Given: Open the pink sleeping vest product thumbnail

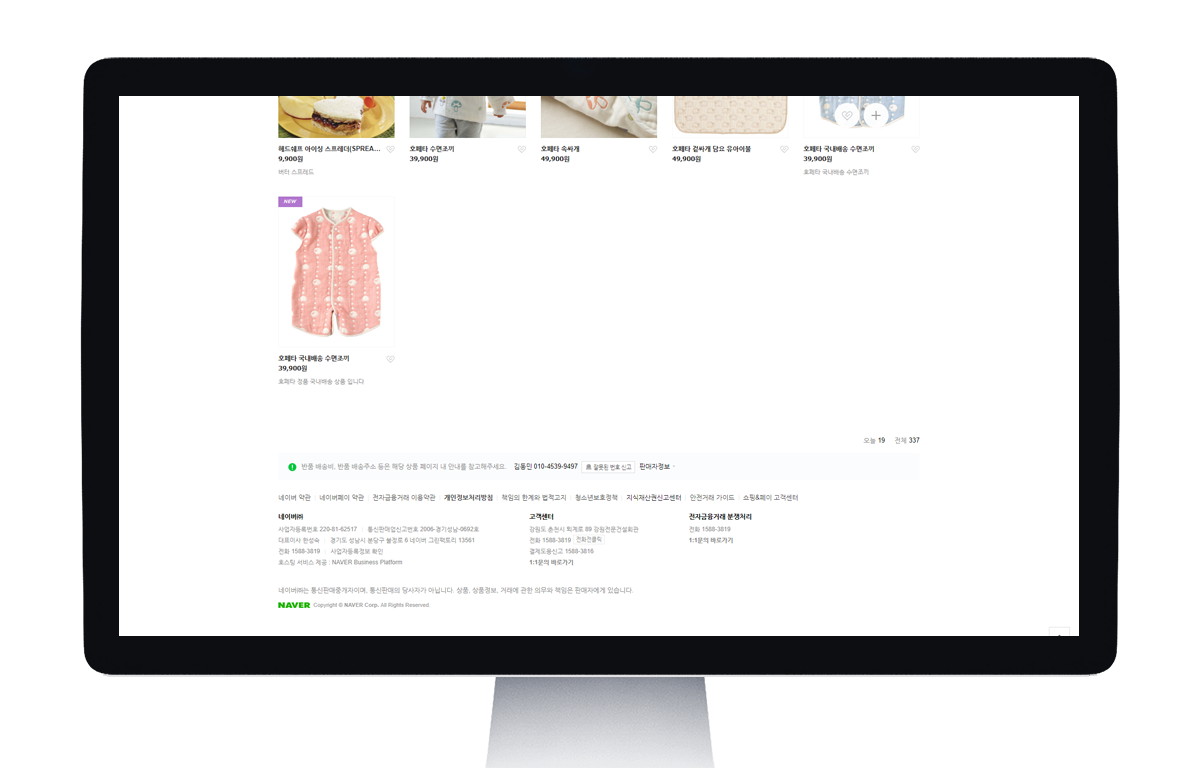Looking at the screenshot, I should (x=336, y=272).
